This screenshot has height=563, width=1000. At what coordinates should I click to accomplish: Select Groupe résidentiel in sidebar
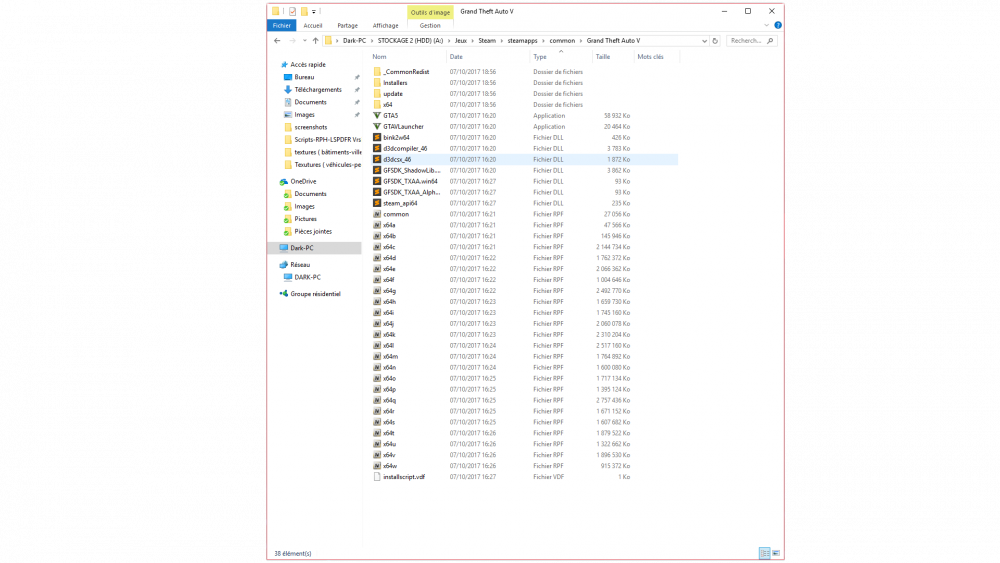pos(315,294)
